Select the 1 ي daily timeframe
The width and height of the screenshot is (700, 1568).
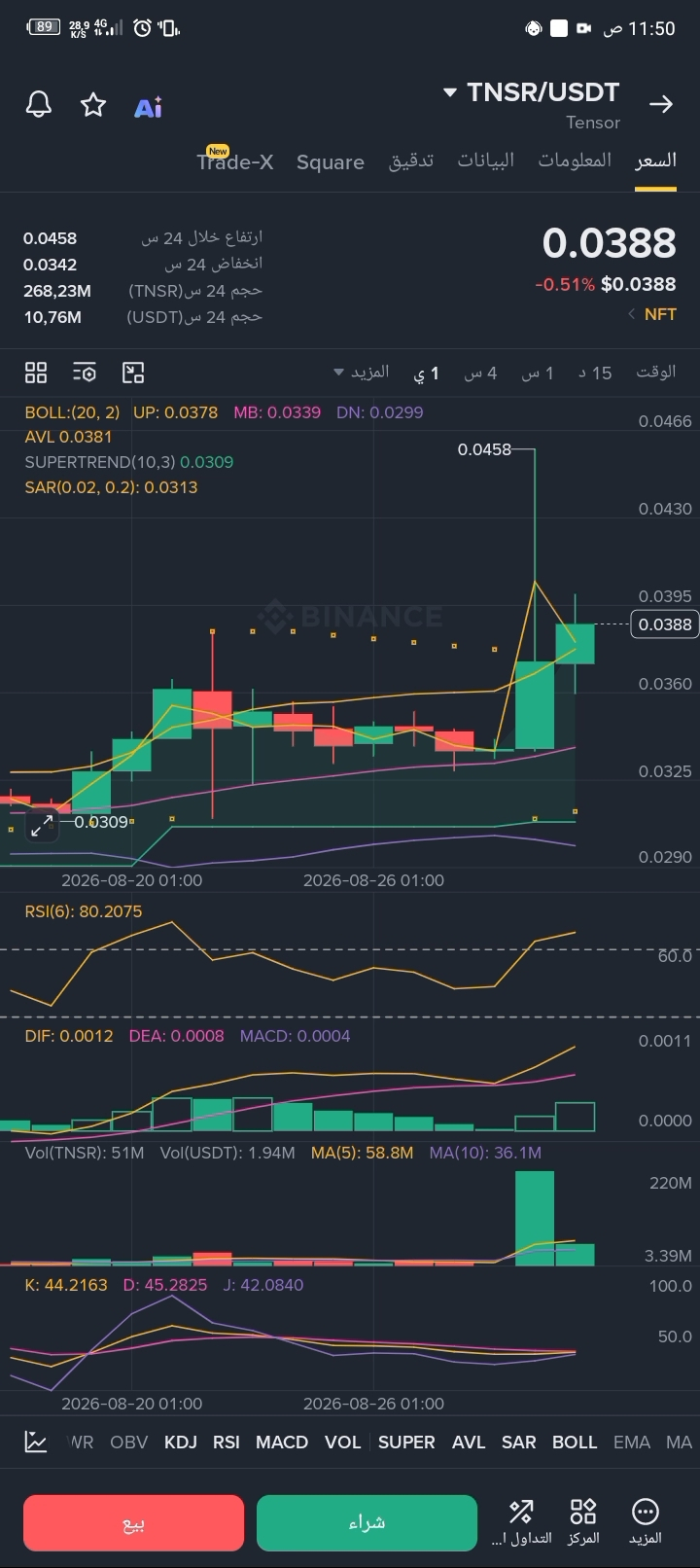428,374
